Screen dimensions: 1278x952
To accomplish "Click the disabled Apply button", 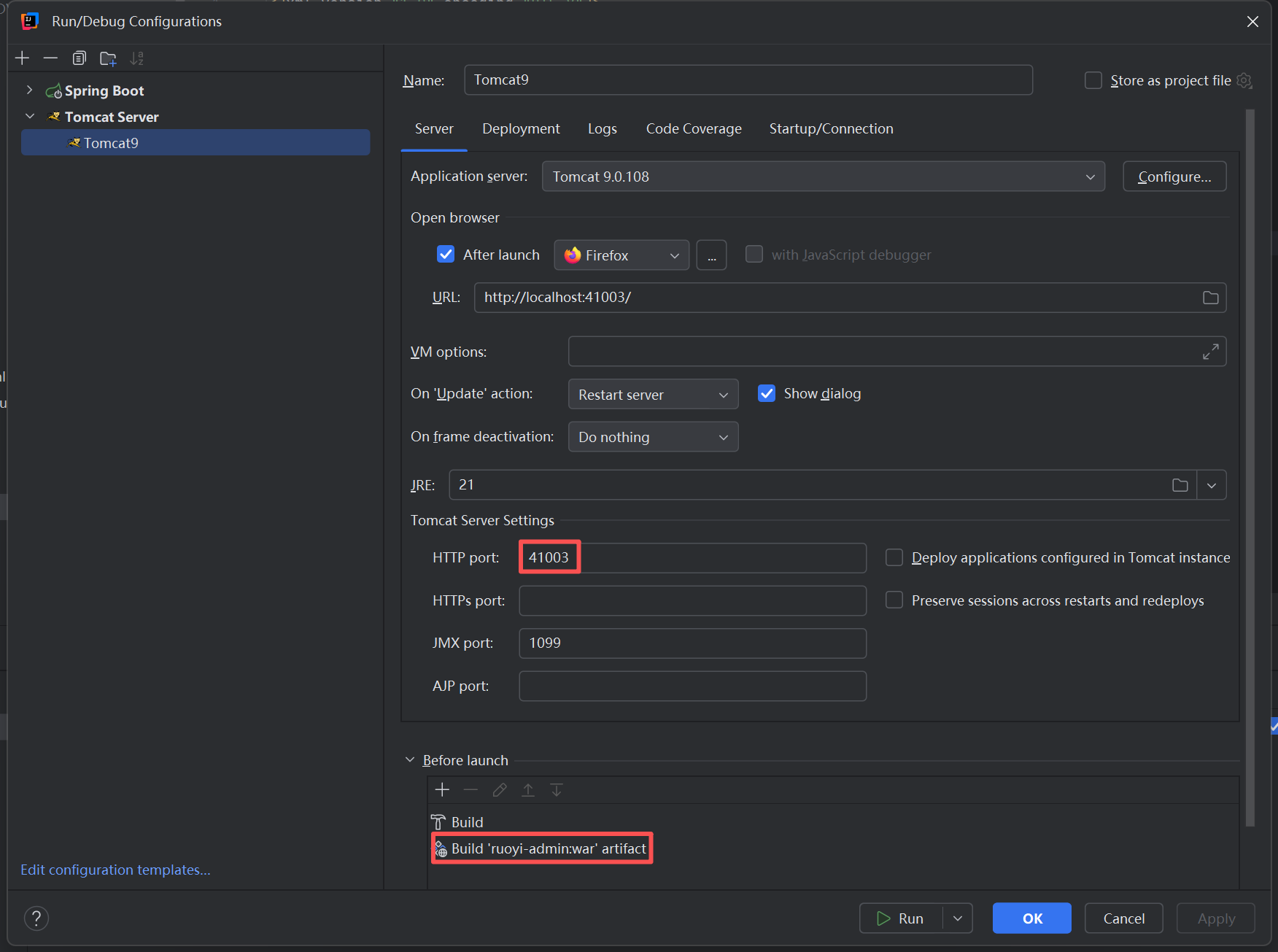I will click(x=1216, y=918).
